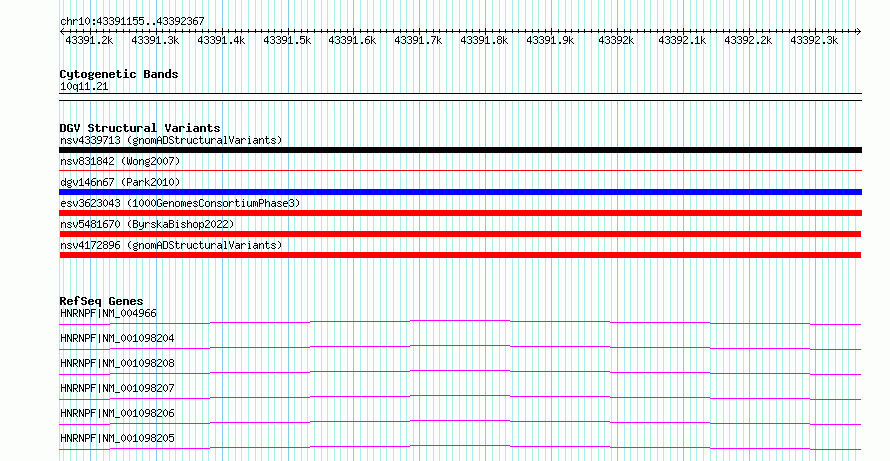Click magenta gene line under NM_001098207
Screen dimensions: 890x461
(460, 397)
